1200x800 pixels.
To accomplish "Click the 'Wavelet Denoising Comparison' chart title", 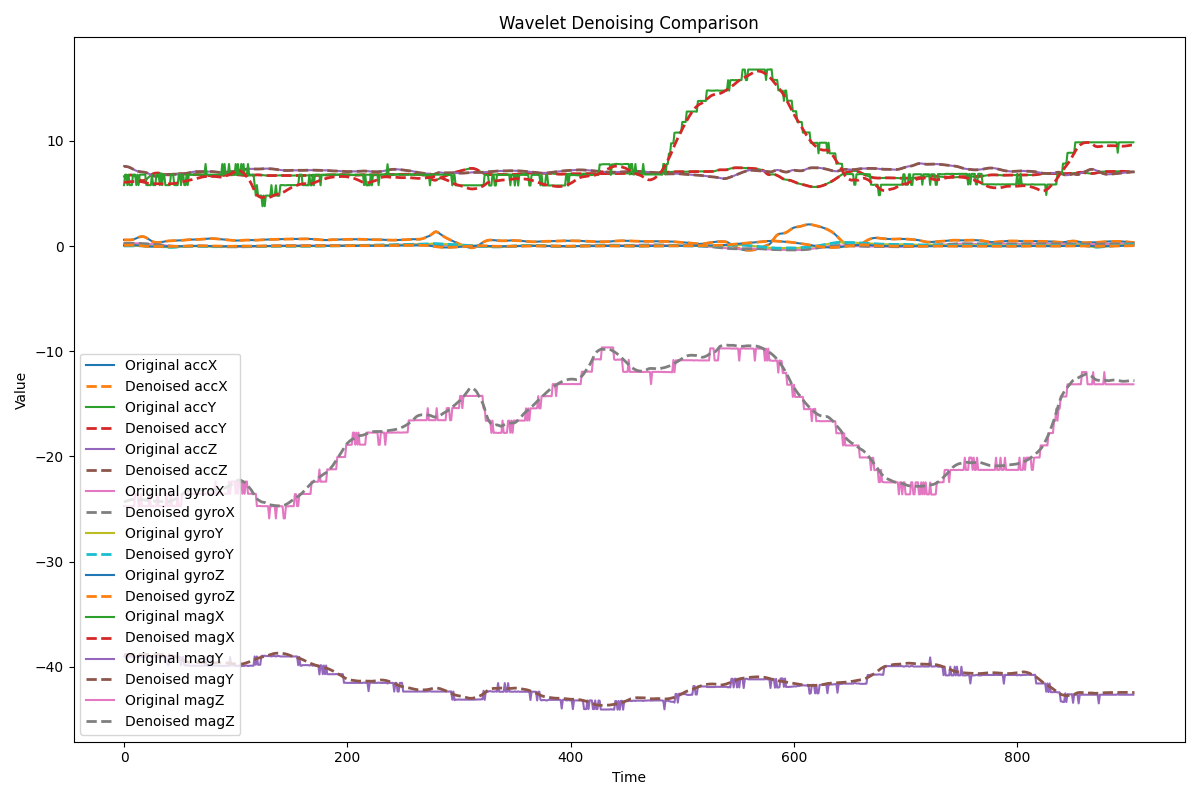I will pyautogui.click(x=628, y=23).
